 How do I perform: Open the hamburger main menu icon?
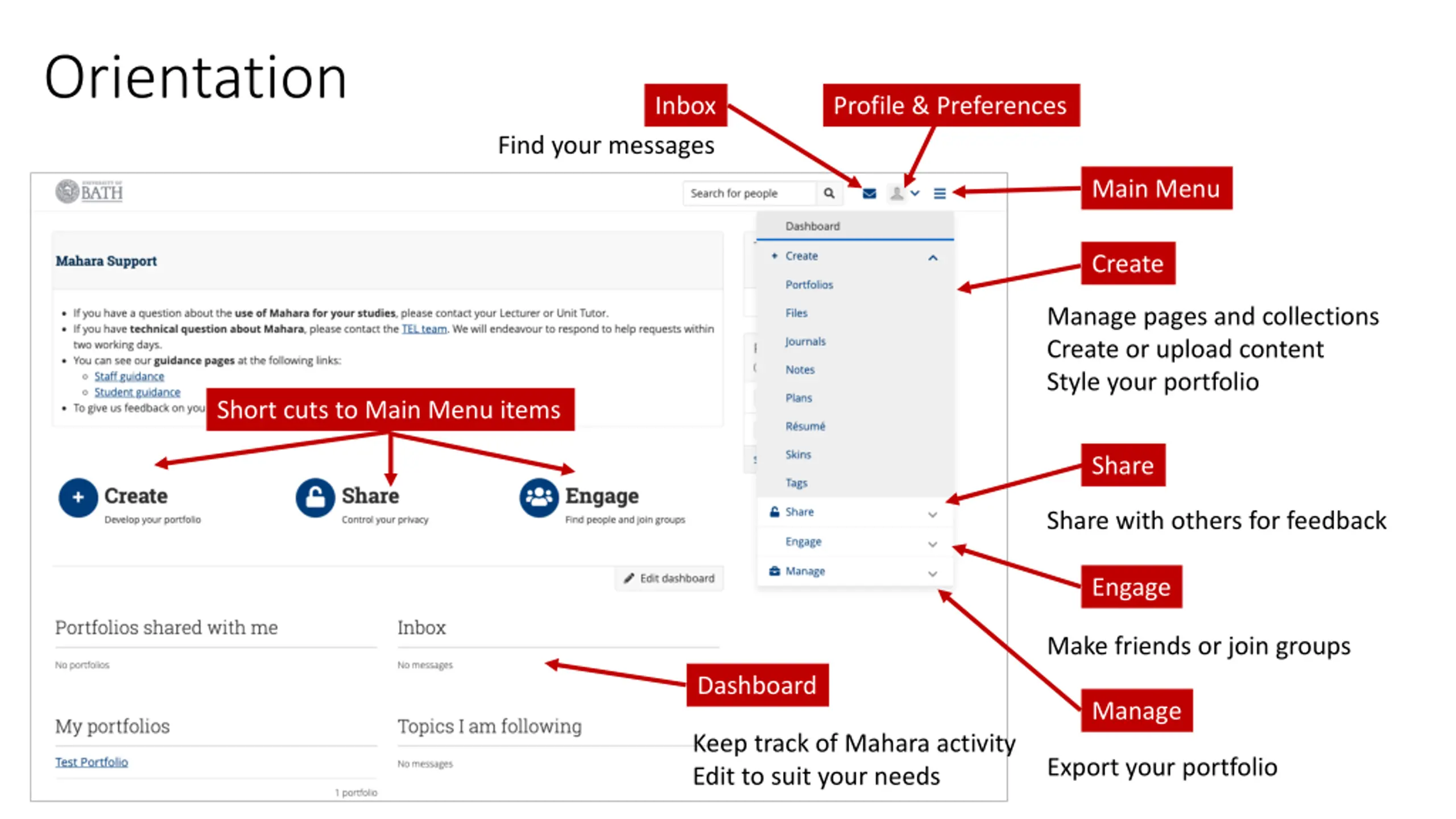[x=939, y=193]
